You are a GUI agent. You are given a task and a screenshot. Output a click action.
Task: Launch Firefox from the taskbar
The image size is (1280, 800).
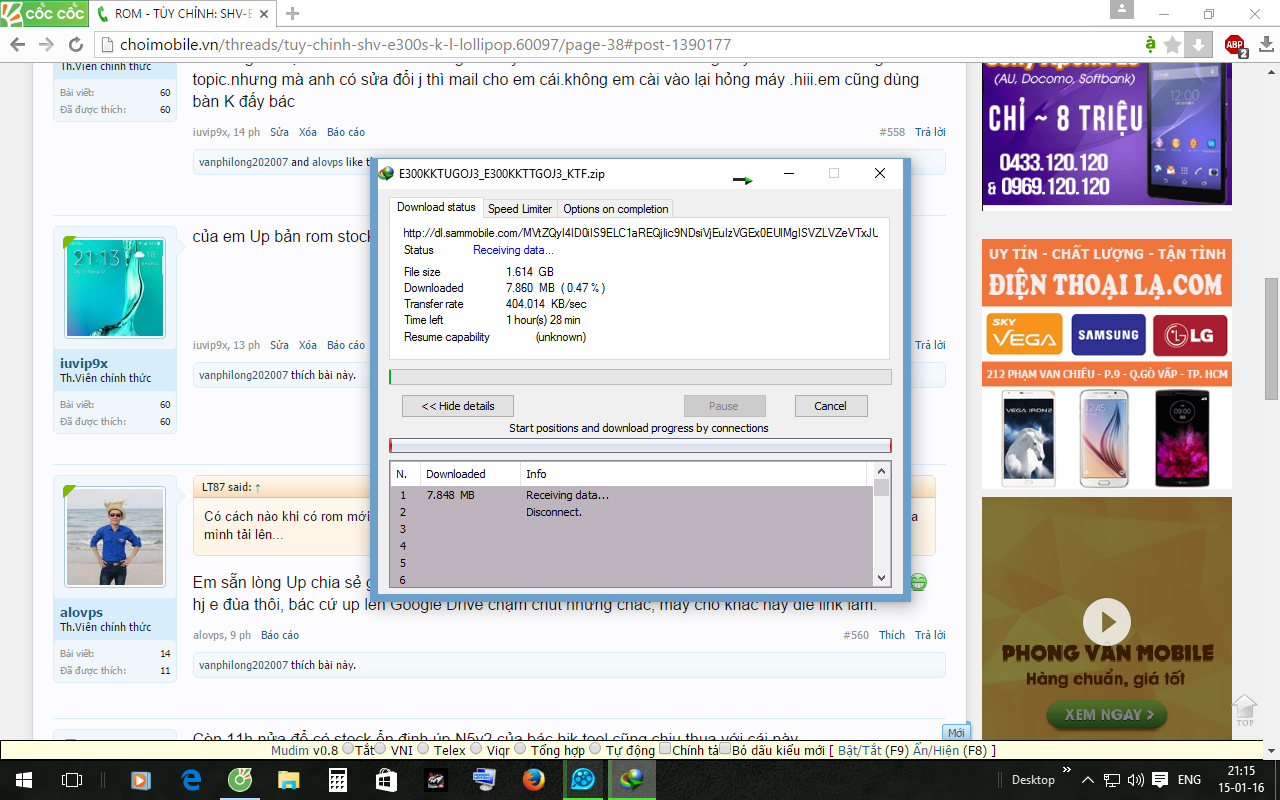(x=534, y=780)
